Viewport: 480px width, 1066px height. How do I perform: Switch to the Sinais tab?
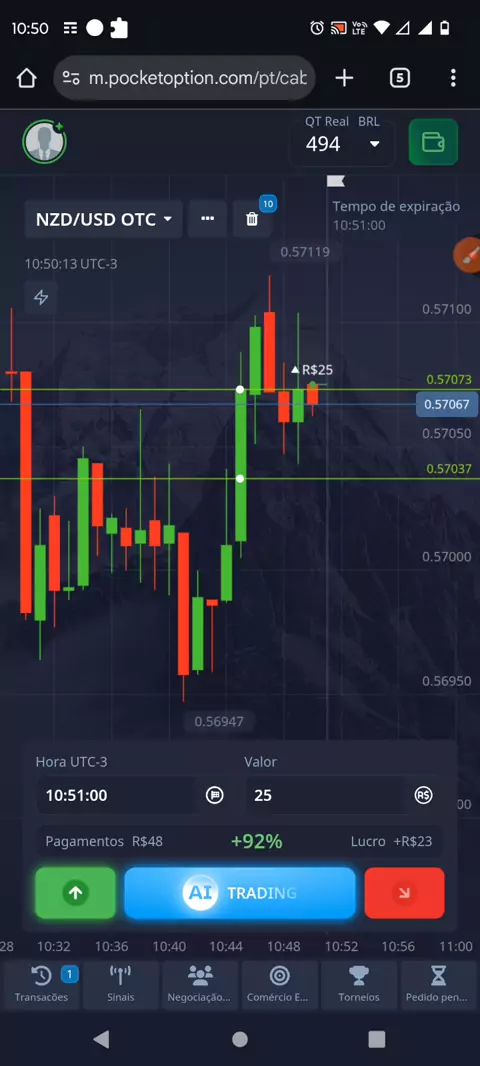click(120, 985)
